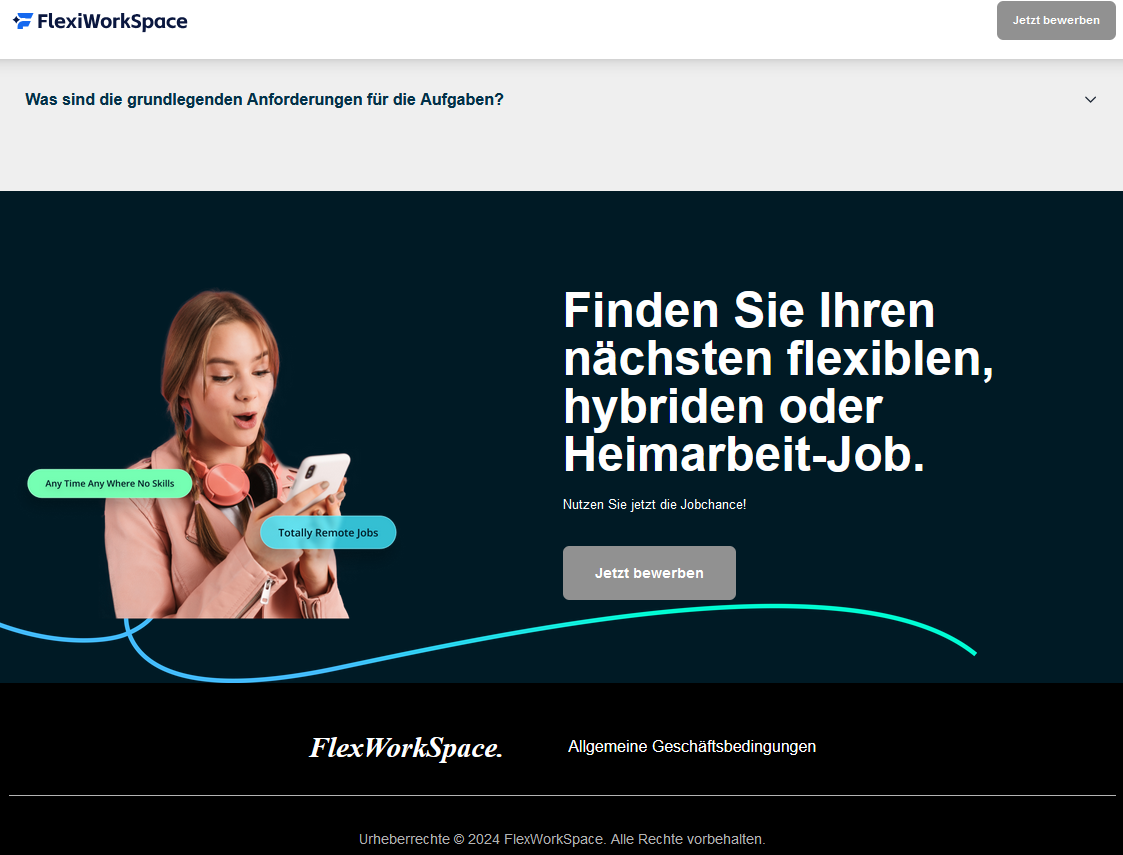Click the headline "Finden Sie Ihren nächsten flexiblen, hybriden oder Heimarbeit-Job."
The image size is (1123, 855).
[779, 382]
